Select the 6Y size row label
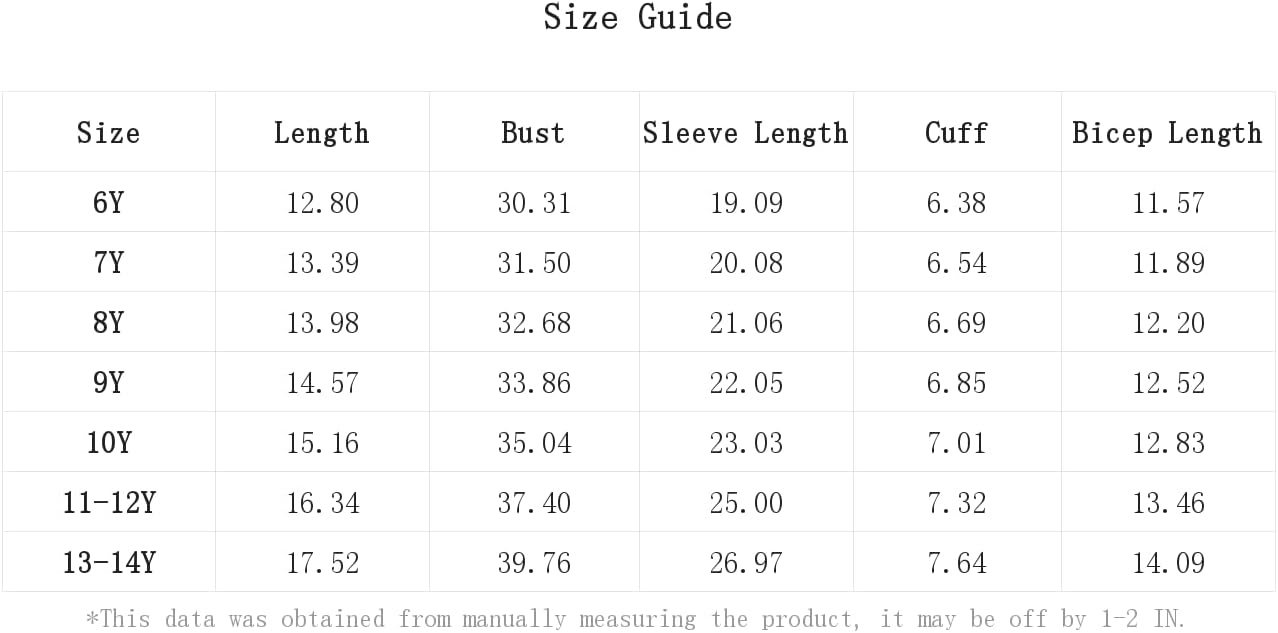Viewport: 1278px width, 633px height. pyautogui.click(x=108, y=203)
